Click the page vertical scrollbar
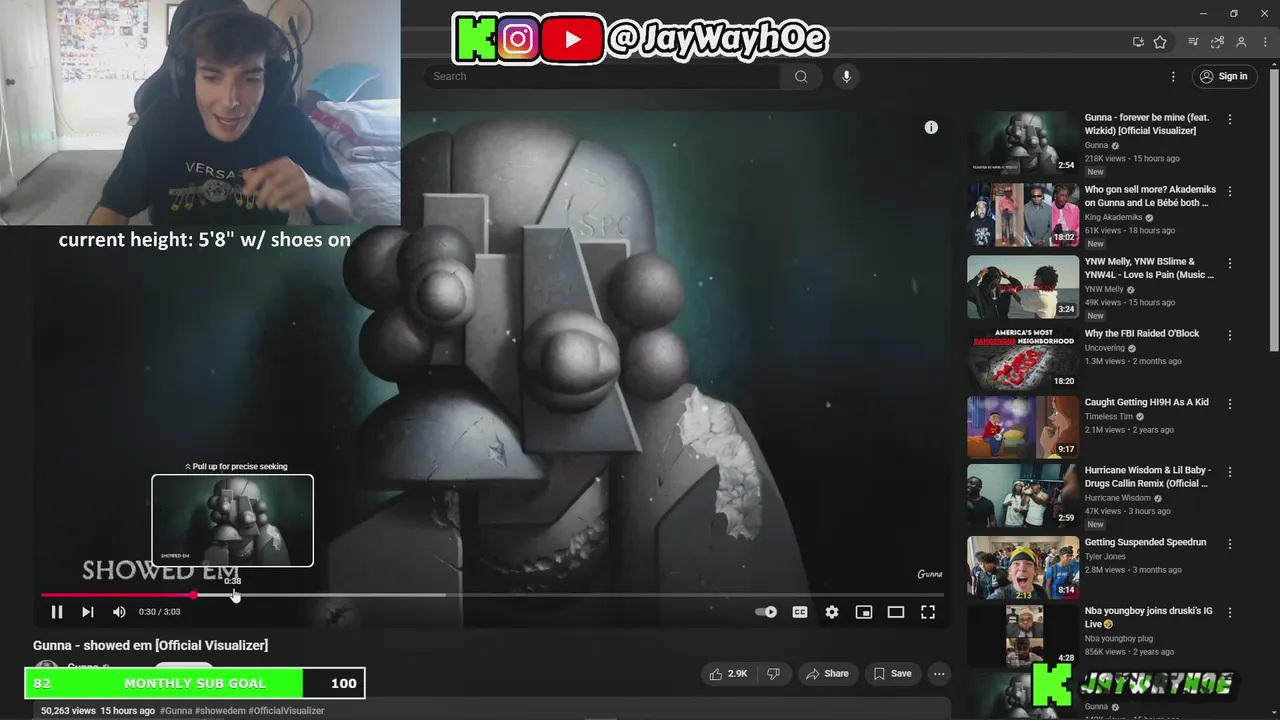This screenshot has width=1280, height=720. [x=1274, y=208]
